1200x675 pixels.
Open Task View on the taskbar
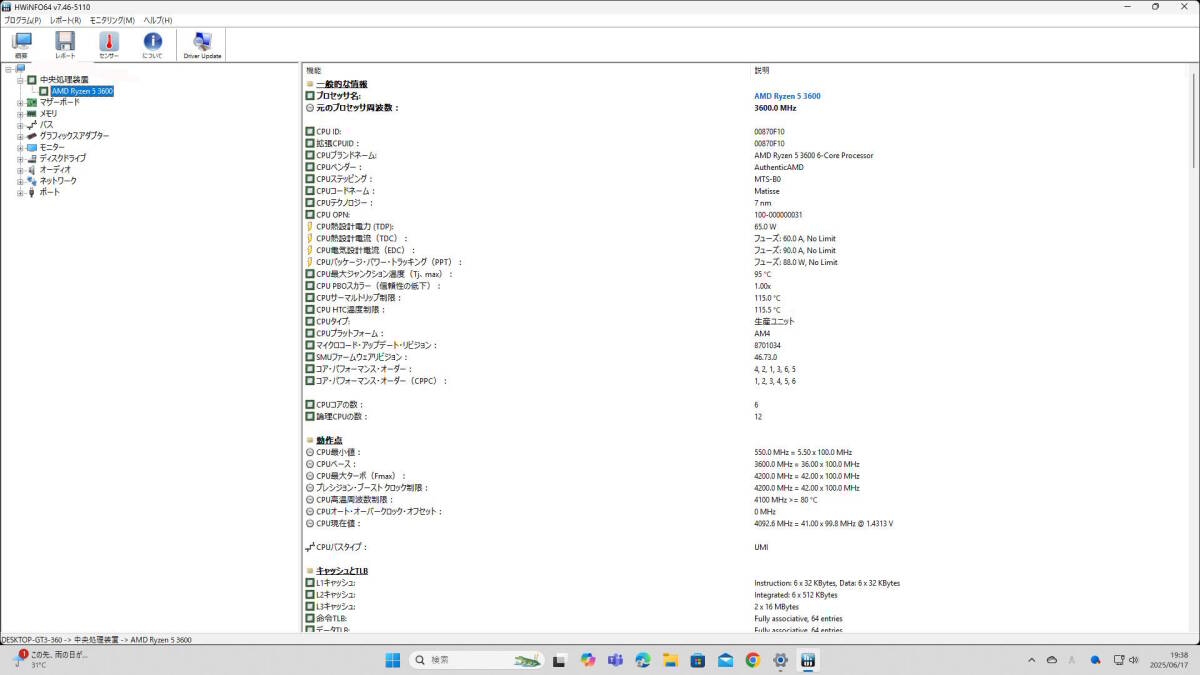(x=560, y=660)
